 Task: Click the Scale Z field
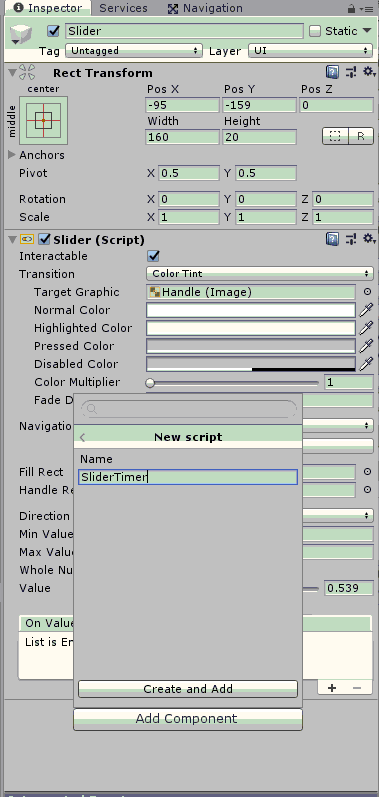343,217
